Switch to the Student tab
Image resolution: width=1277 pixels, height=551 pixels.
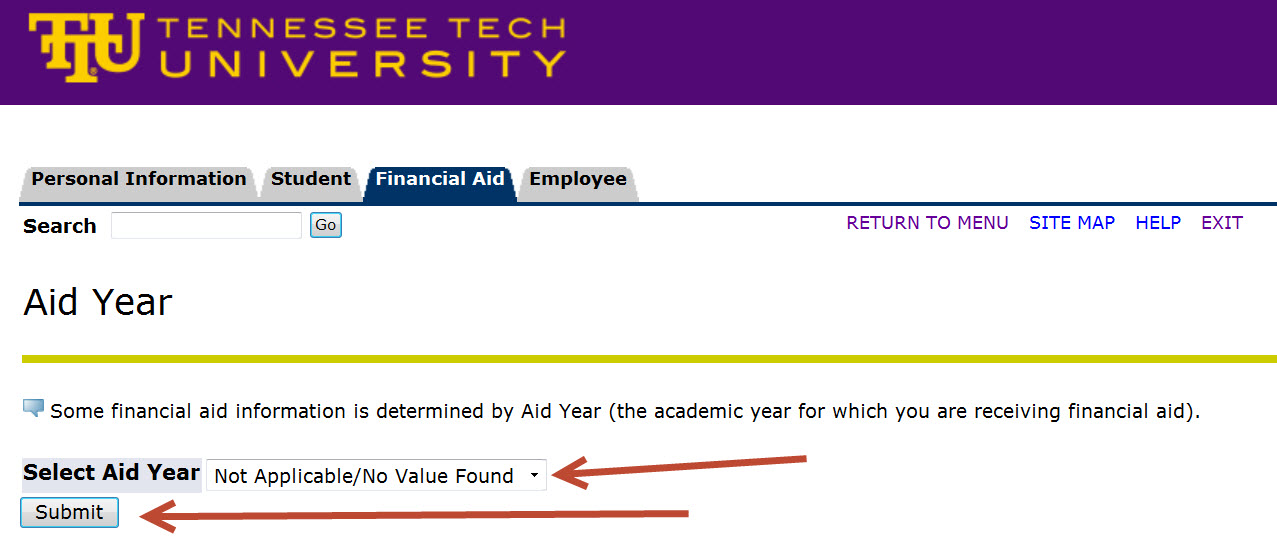[x=310, y=180]
